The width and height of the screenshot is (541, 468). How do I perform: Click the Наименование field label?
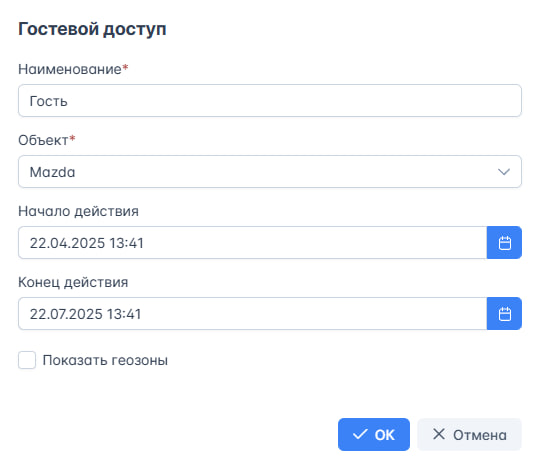(70, 69)
